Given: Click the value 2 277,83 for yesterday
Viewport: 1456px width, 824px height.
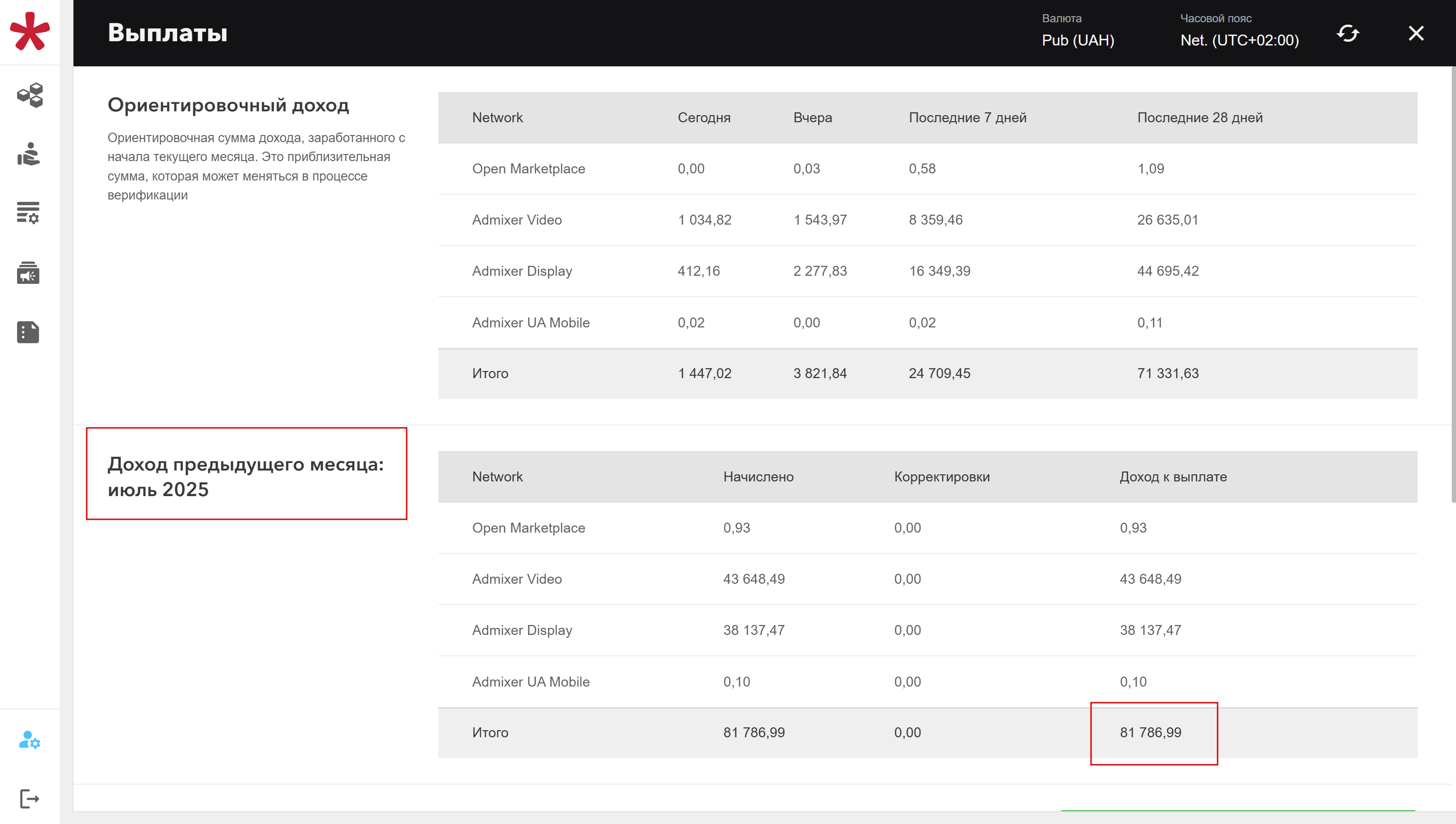Looking at the screenshot, I should pos(819,271).
